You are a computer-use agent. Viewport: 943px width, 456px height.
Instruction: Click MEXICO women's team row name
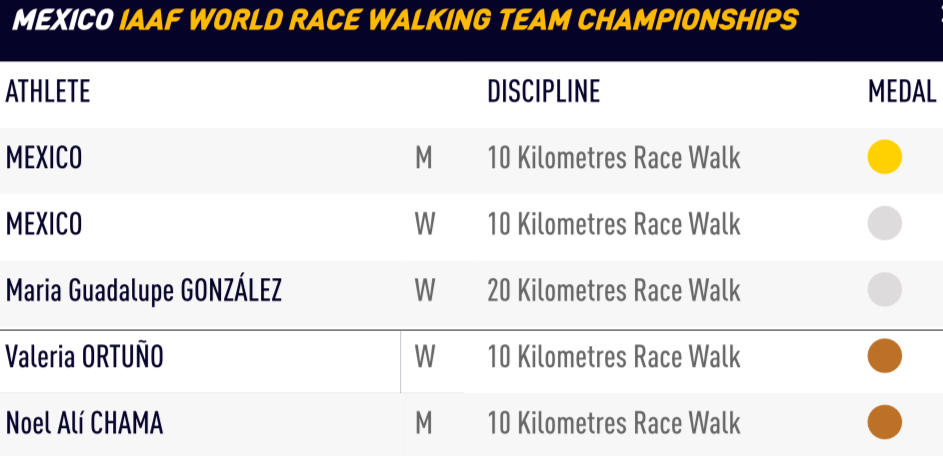pyautogui.click(x=44, y=224)
